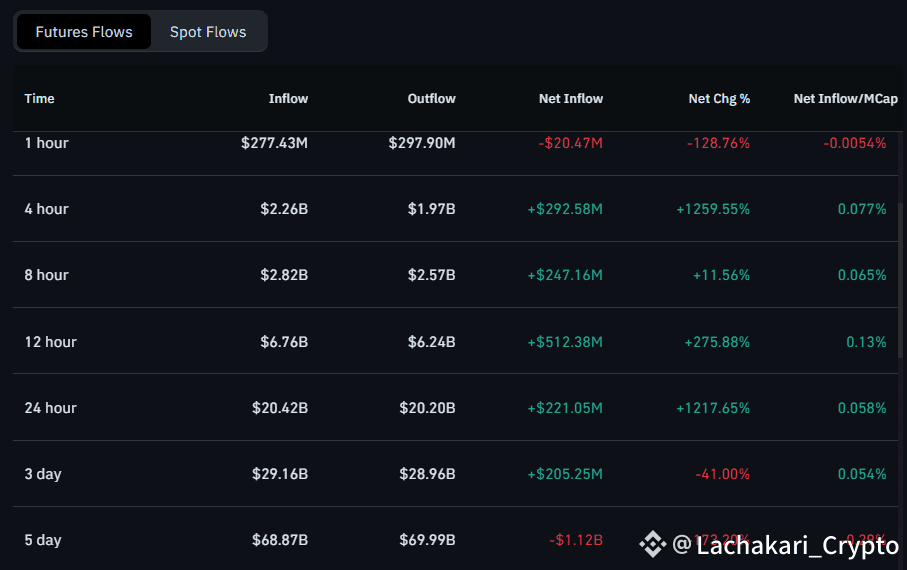Click the Time column header
907x570 pixels.
(x=40, y=99)
